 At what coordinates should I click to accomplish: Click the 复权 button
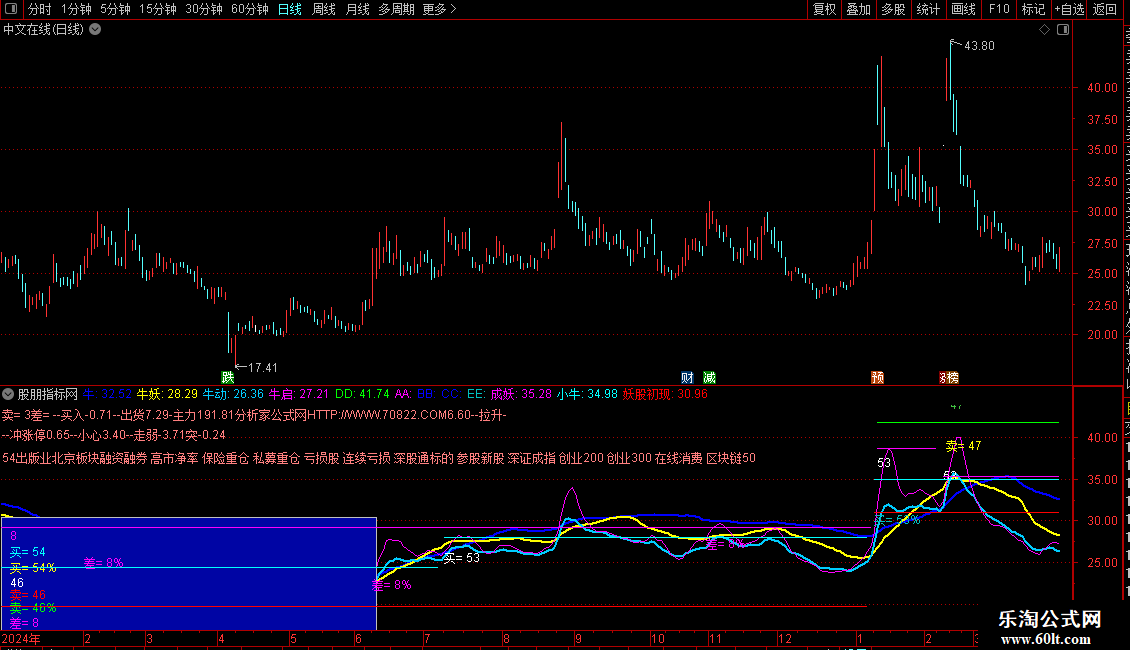[824, 10]
